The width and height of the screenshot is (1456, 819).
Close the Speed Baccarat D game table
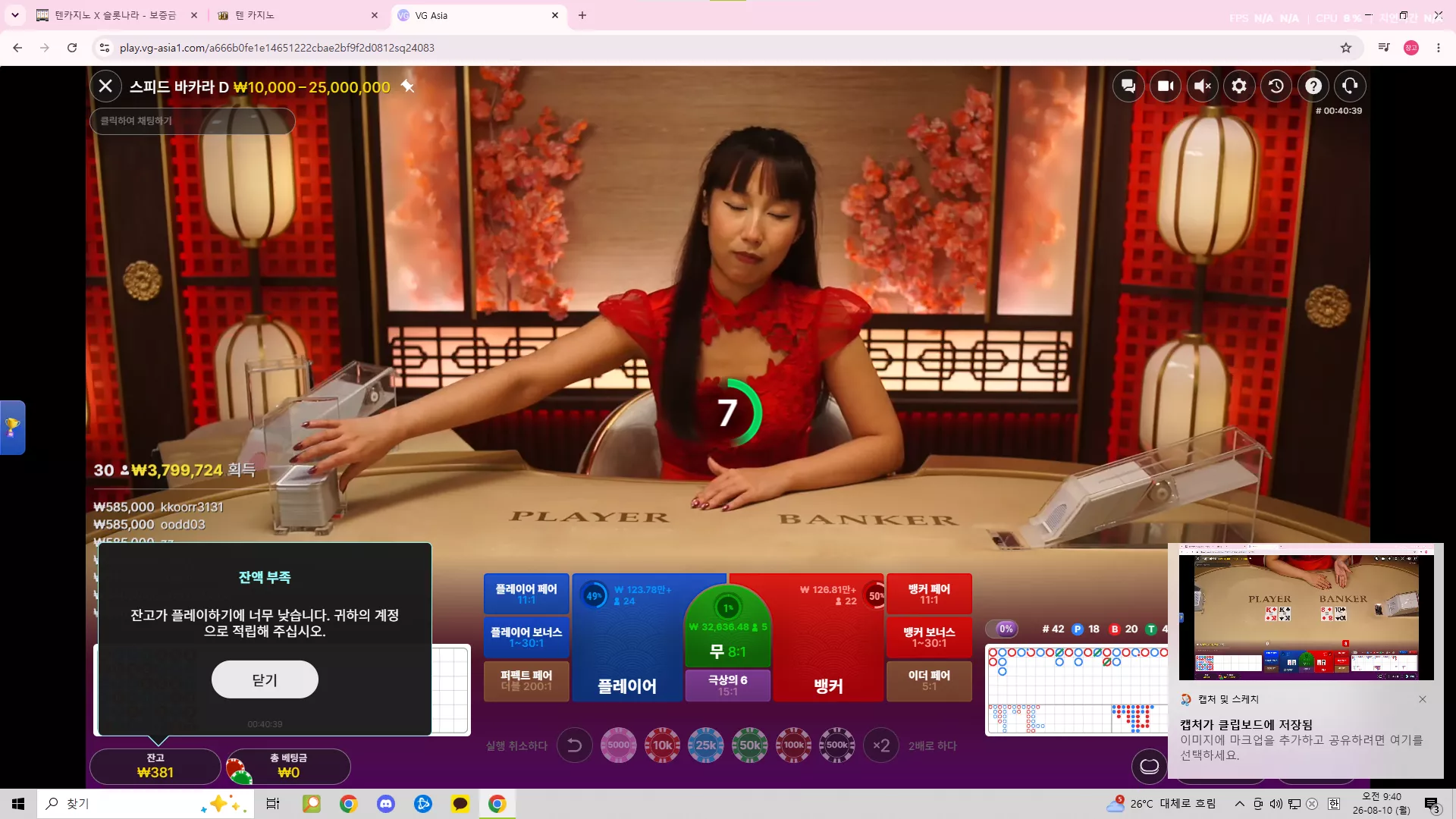pos(105,86)
